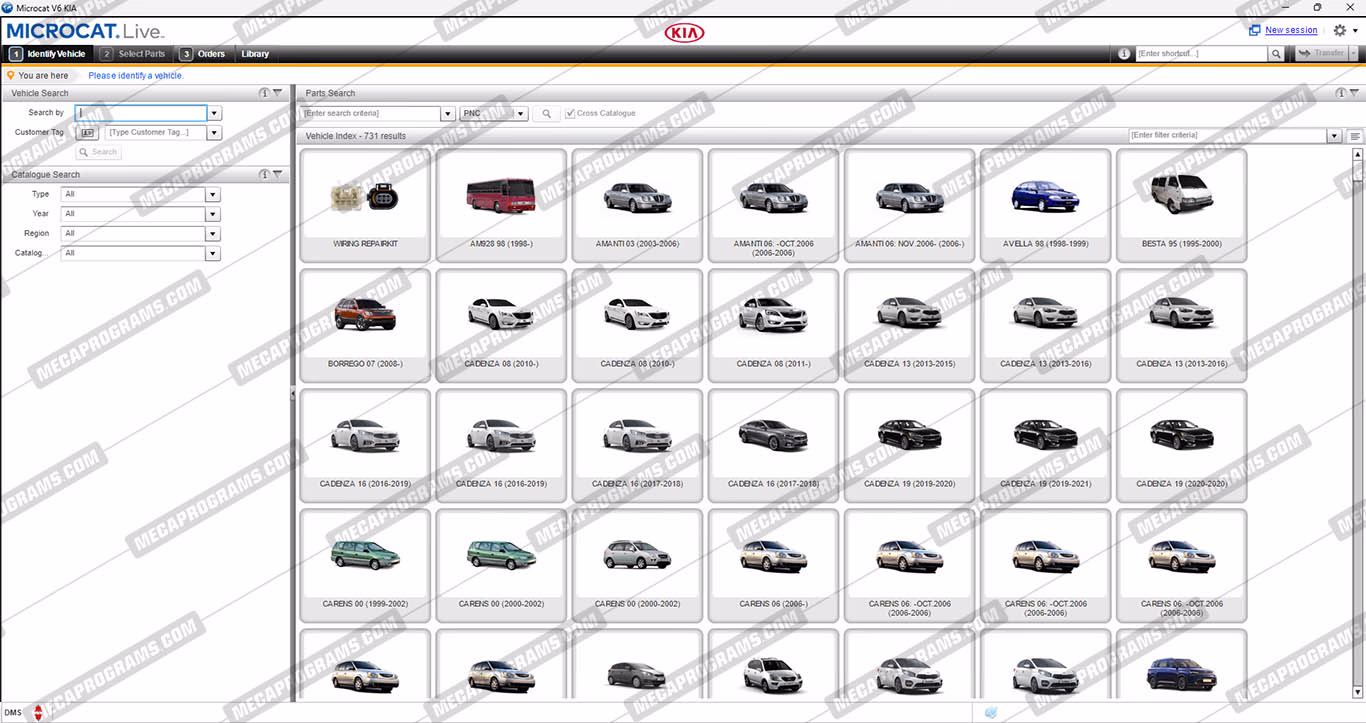Expand the Catalogue dropdown
The image size is (1366, 723).
click(213, 254)
